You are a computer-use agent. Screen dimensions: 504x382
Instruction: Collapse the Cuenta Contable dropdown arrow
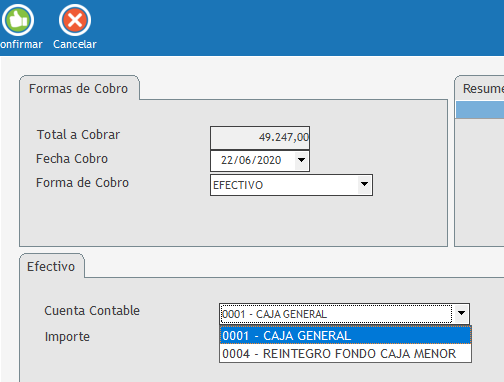point(461,313)
